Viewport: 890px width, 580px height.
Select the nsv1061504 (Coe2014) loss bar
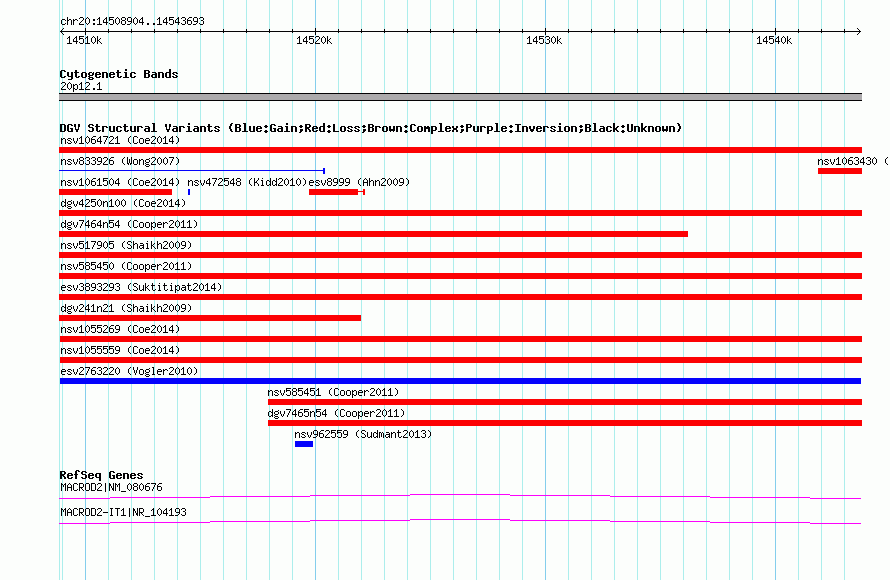(x=115, y=192)
